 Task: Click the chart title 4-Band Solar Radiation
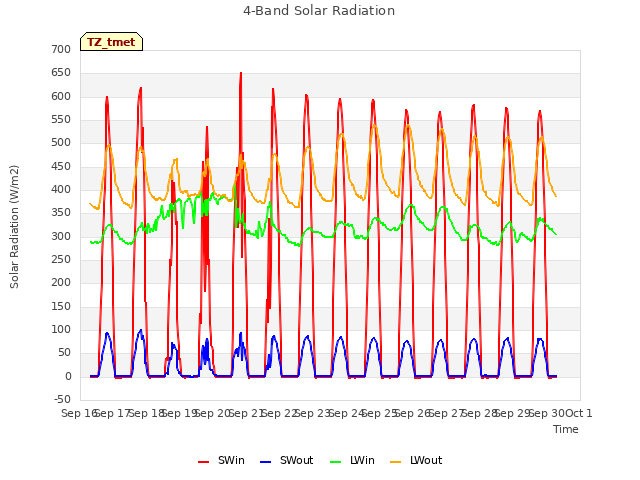[x=319, y=11]
